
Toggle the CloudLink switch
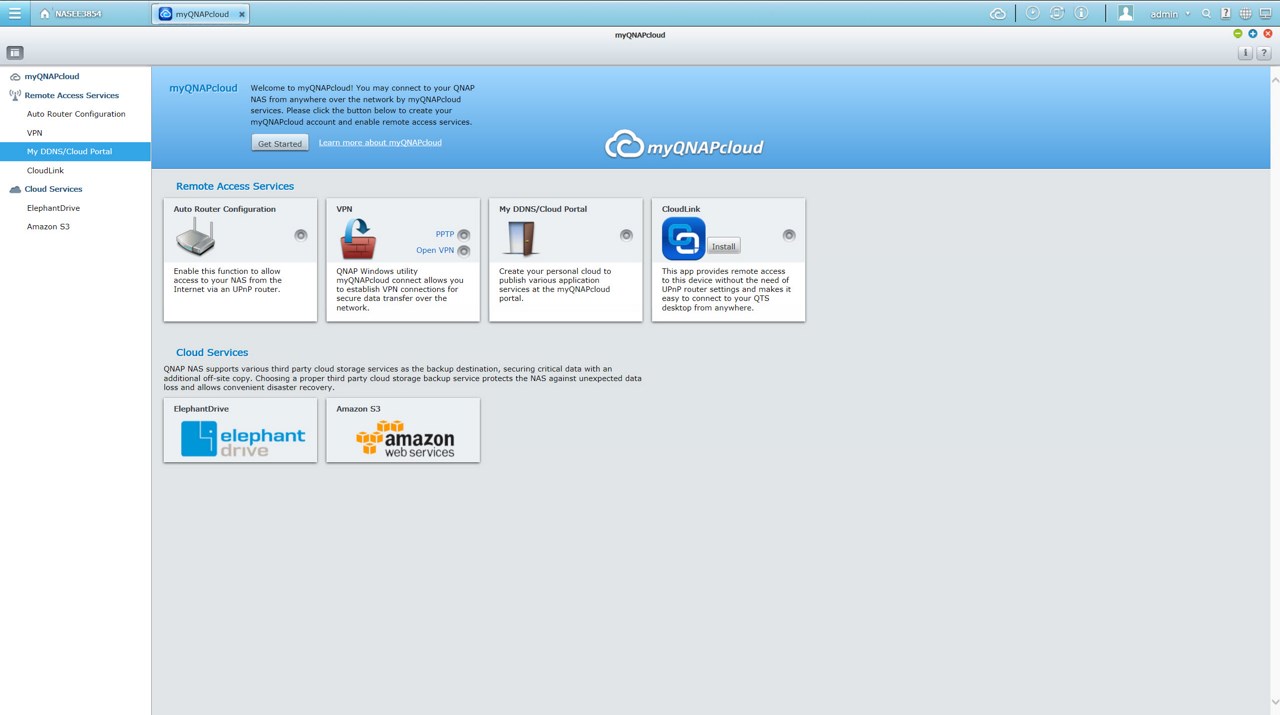[x=789, y=235]
